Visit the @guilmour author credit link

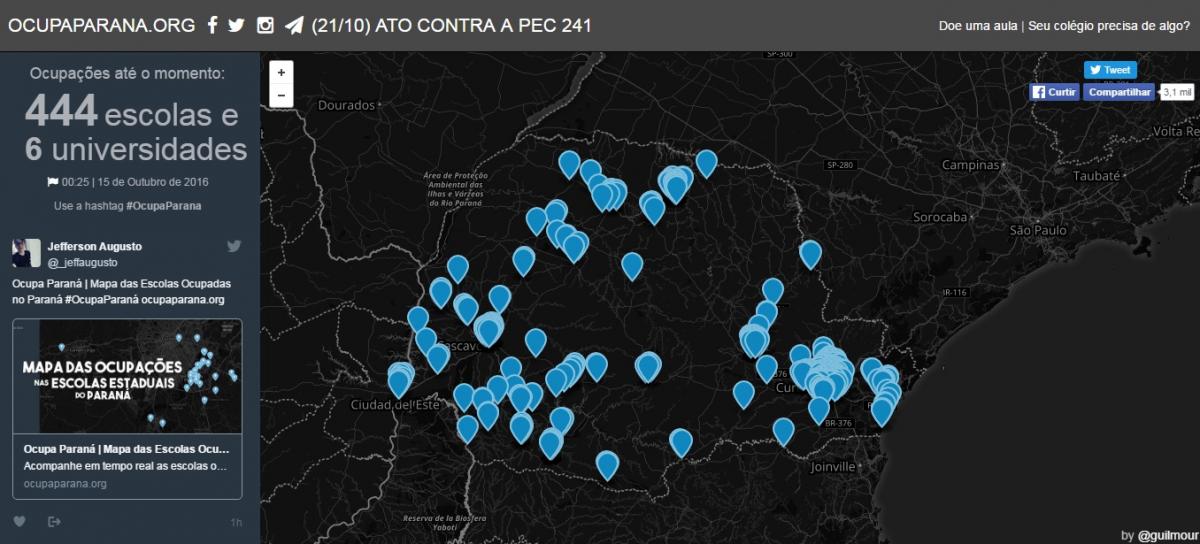[1164, 535]
